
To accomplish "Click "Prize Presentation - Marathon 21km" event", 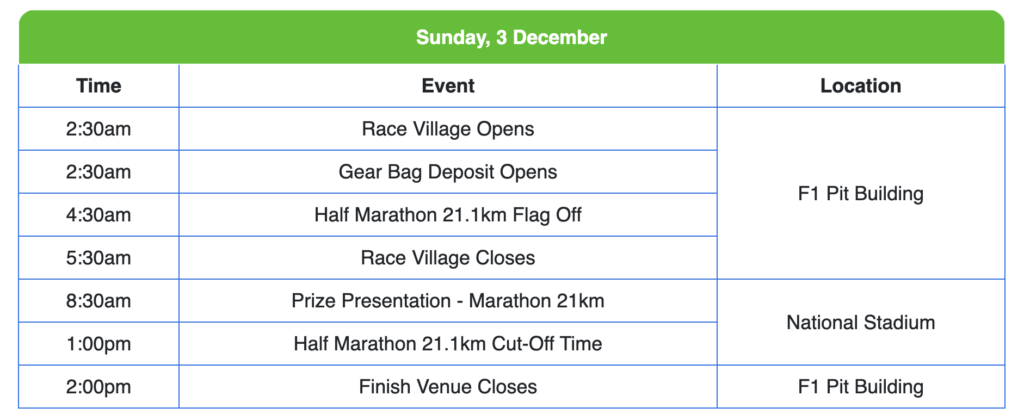I will [448, 301].
